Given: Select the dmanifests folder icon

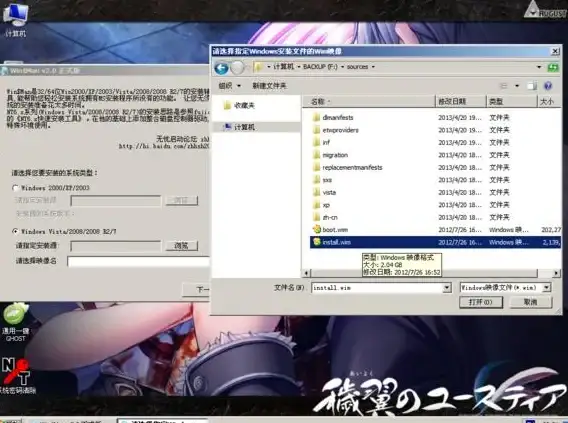Looking at the screenshot, I should pos(316,117).
